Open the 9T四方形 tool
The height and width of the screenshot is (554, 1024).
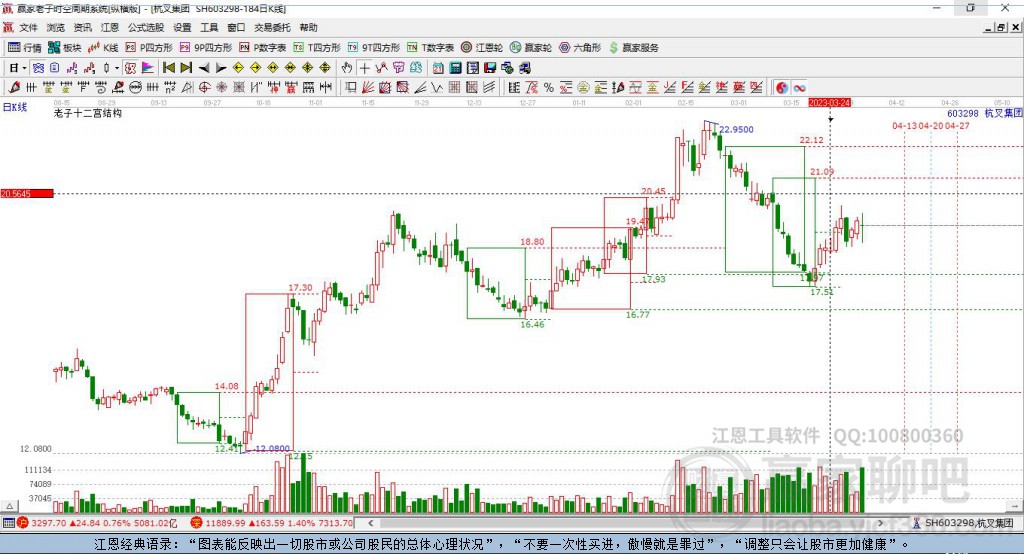pyautogui.click(x=374, y=47)
